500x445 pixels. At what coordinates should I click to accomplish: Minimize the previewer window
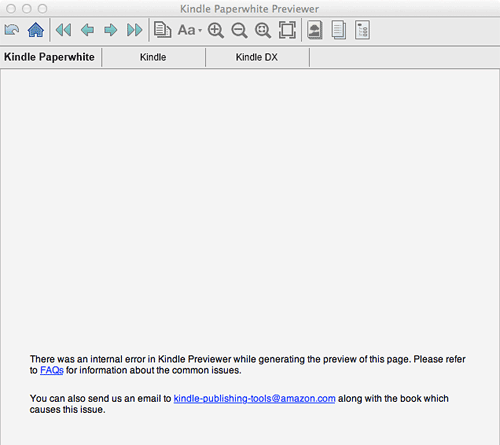27,9
